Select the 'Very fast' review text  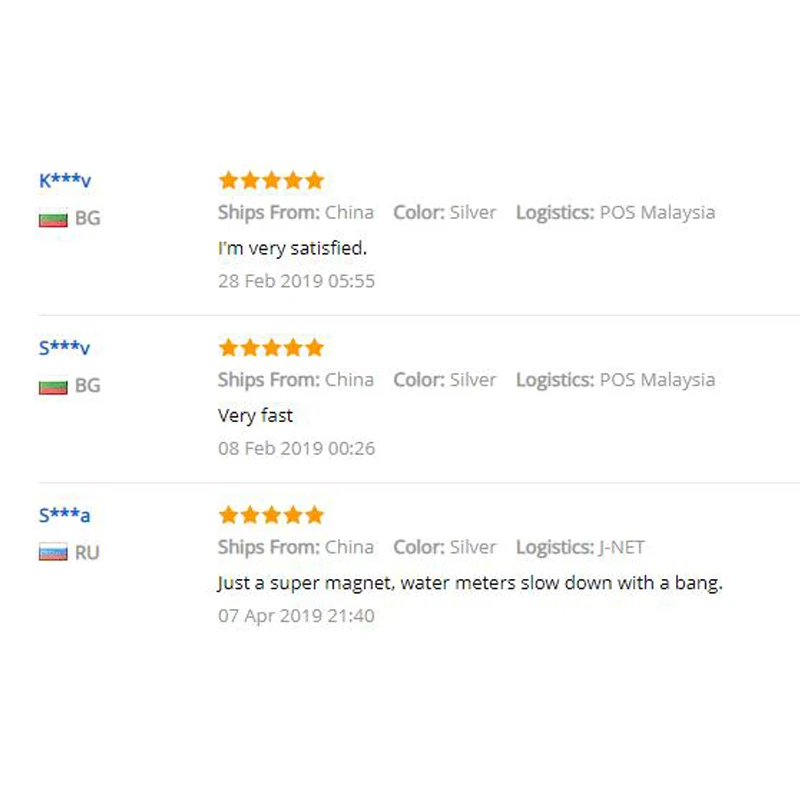[255, 416]
